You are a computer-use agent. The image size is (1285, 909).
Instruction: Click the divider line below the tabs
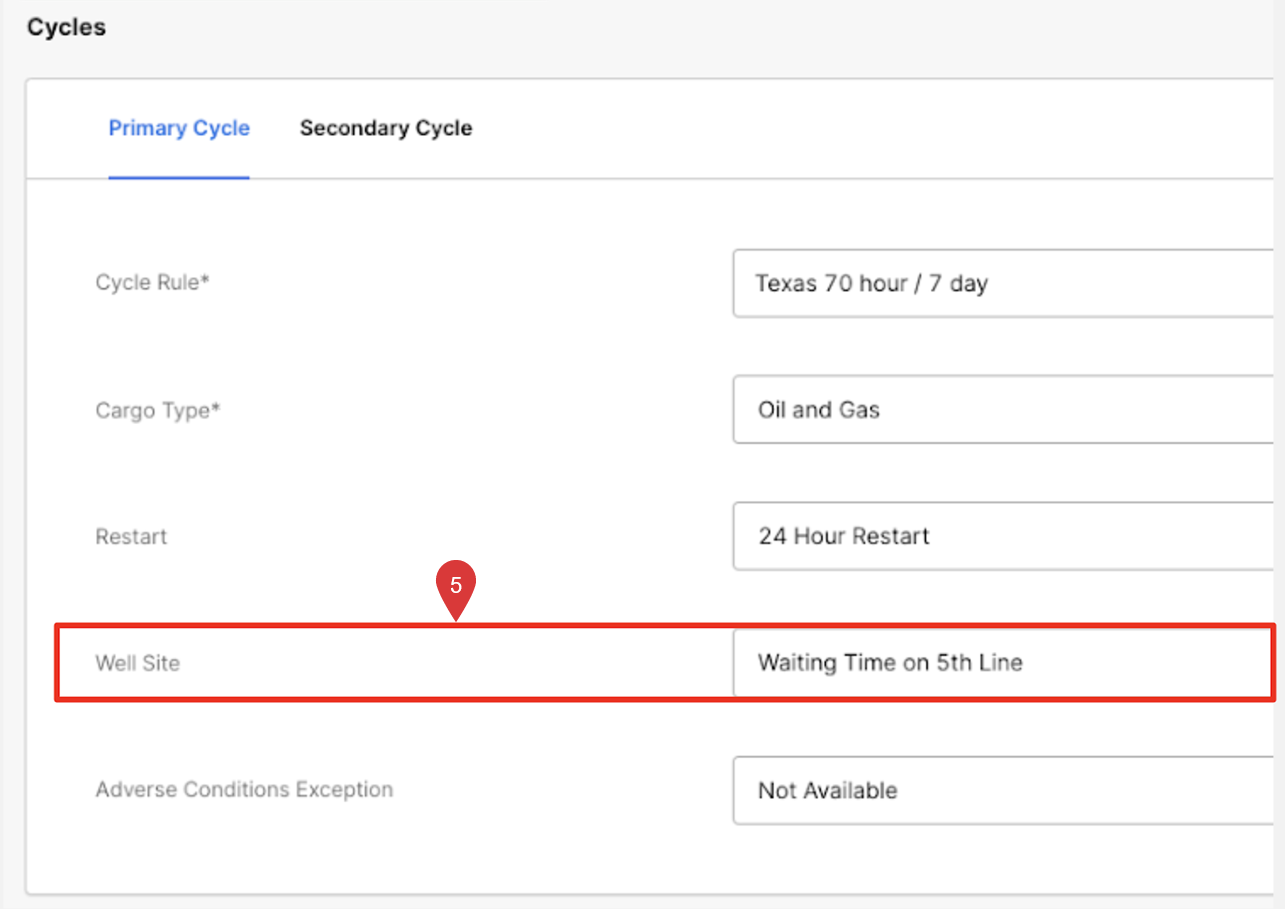click(700, 178)
